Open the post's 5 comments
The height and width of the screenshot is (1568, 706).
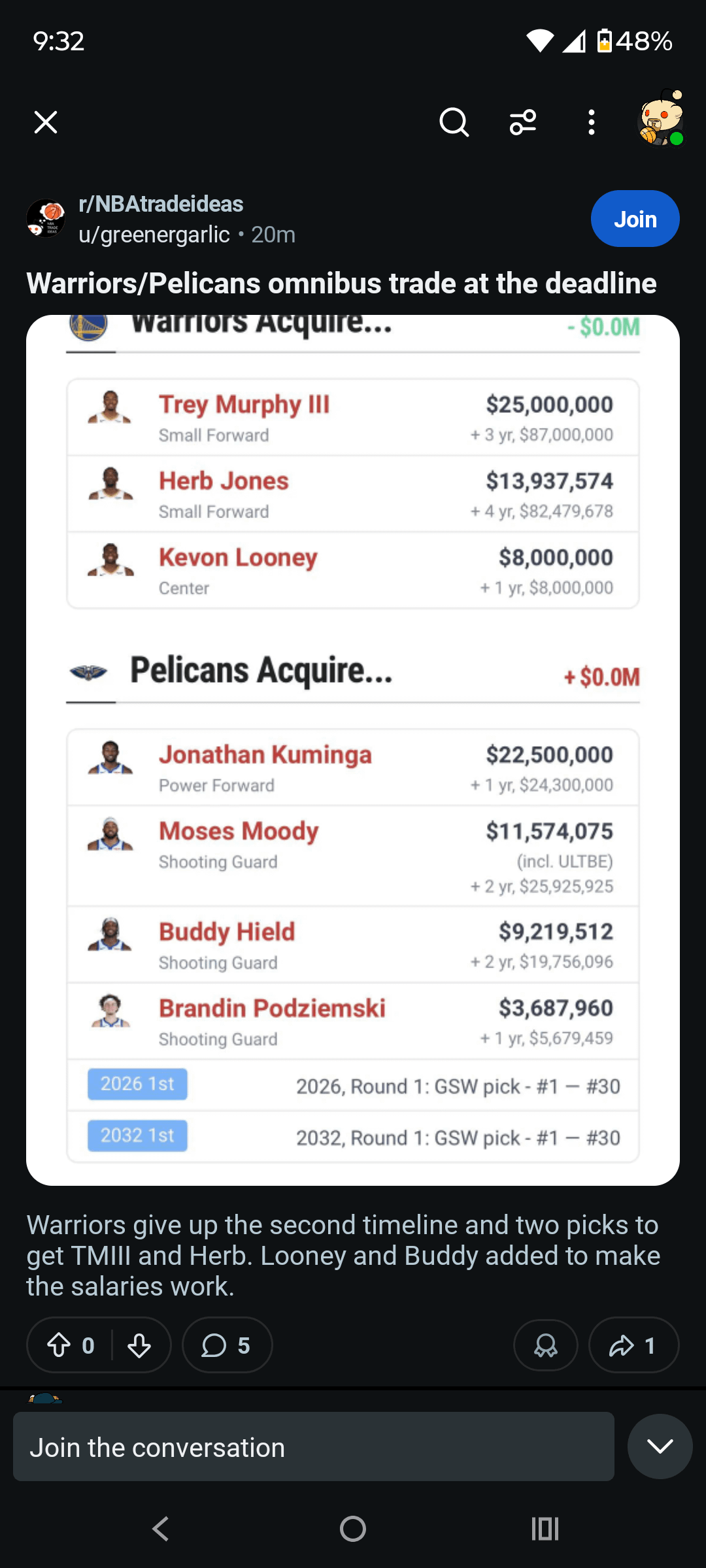click(x=226, y=1345)
